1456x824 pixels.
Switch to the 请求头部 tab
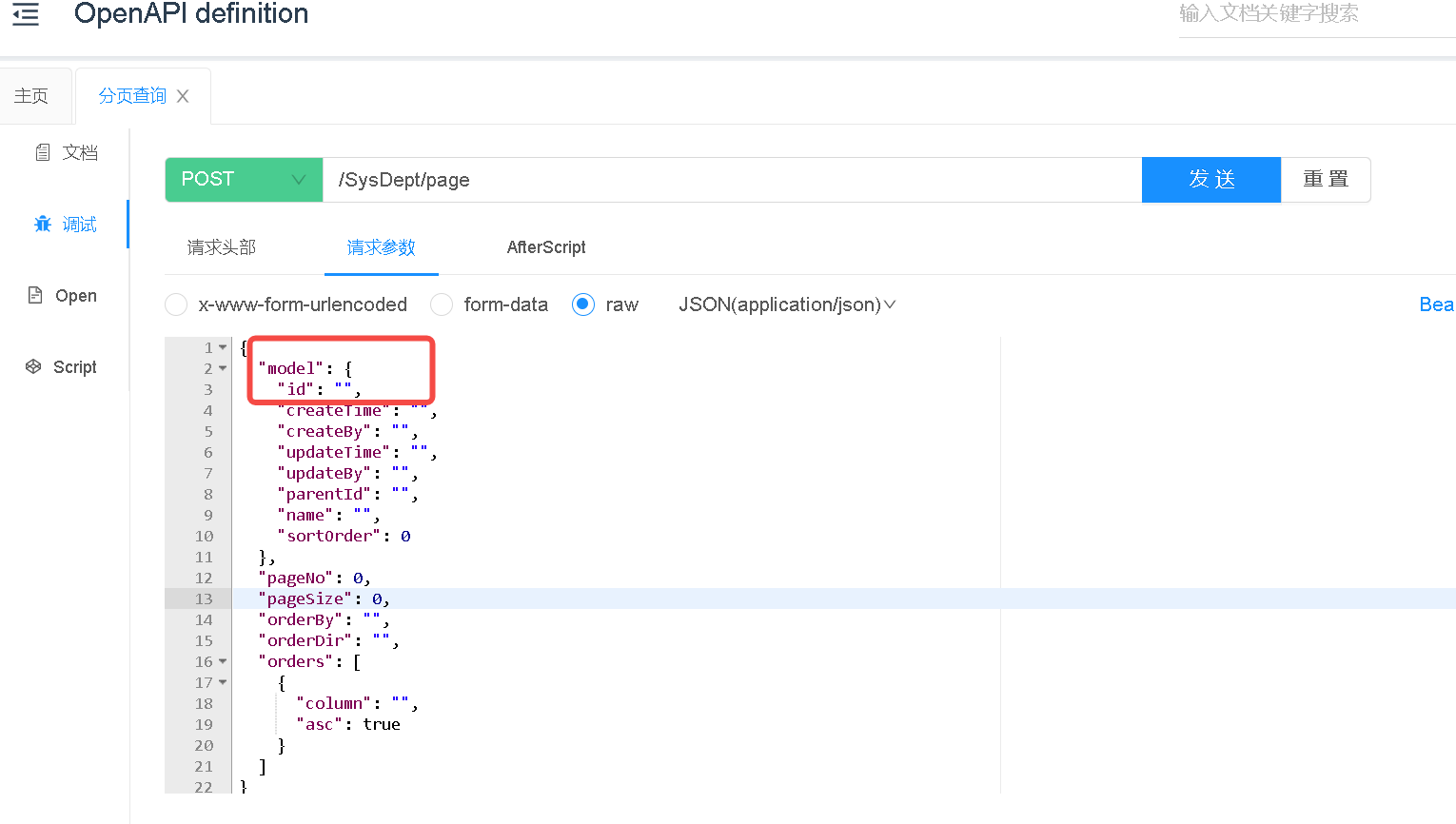(222, 247)
